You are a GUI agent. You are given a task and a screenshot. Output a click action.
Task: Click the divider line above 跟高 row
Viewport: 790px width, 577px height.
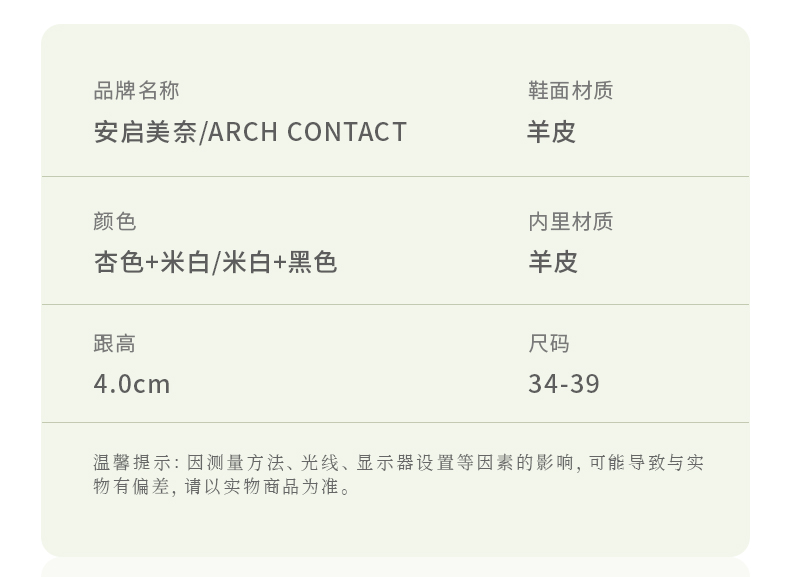tap(395, 304)
